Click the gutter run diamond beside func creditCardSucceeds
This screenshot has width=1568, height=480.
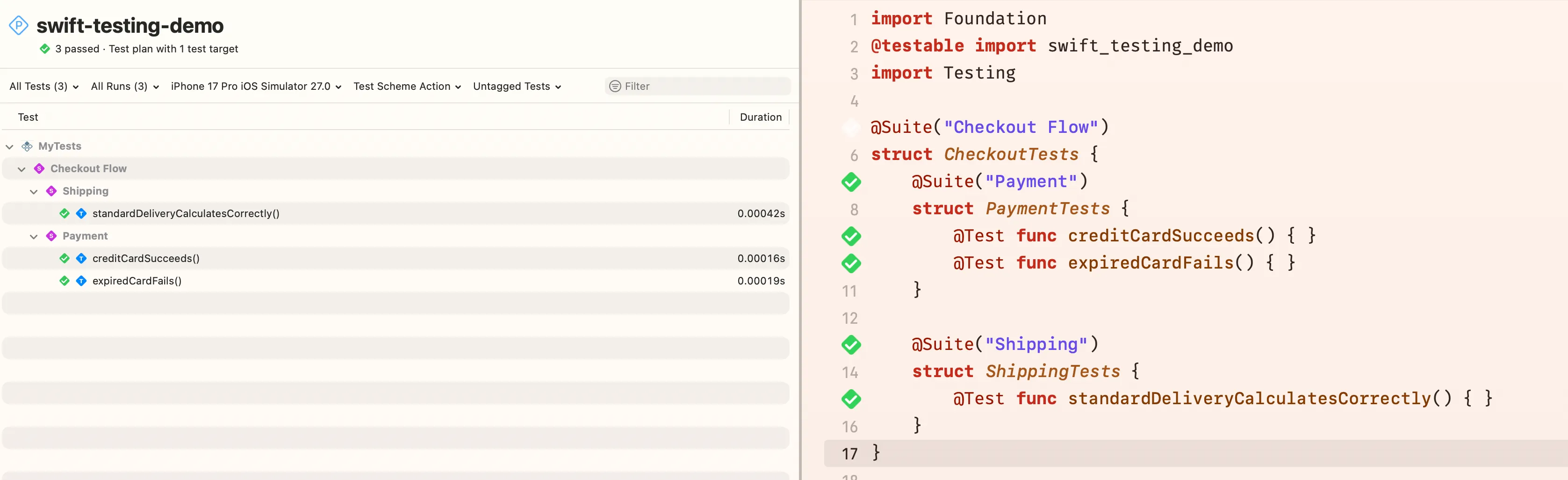pyautogui.click(x=851, y=236)
